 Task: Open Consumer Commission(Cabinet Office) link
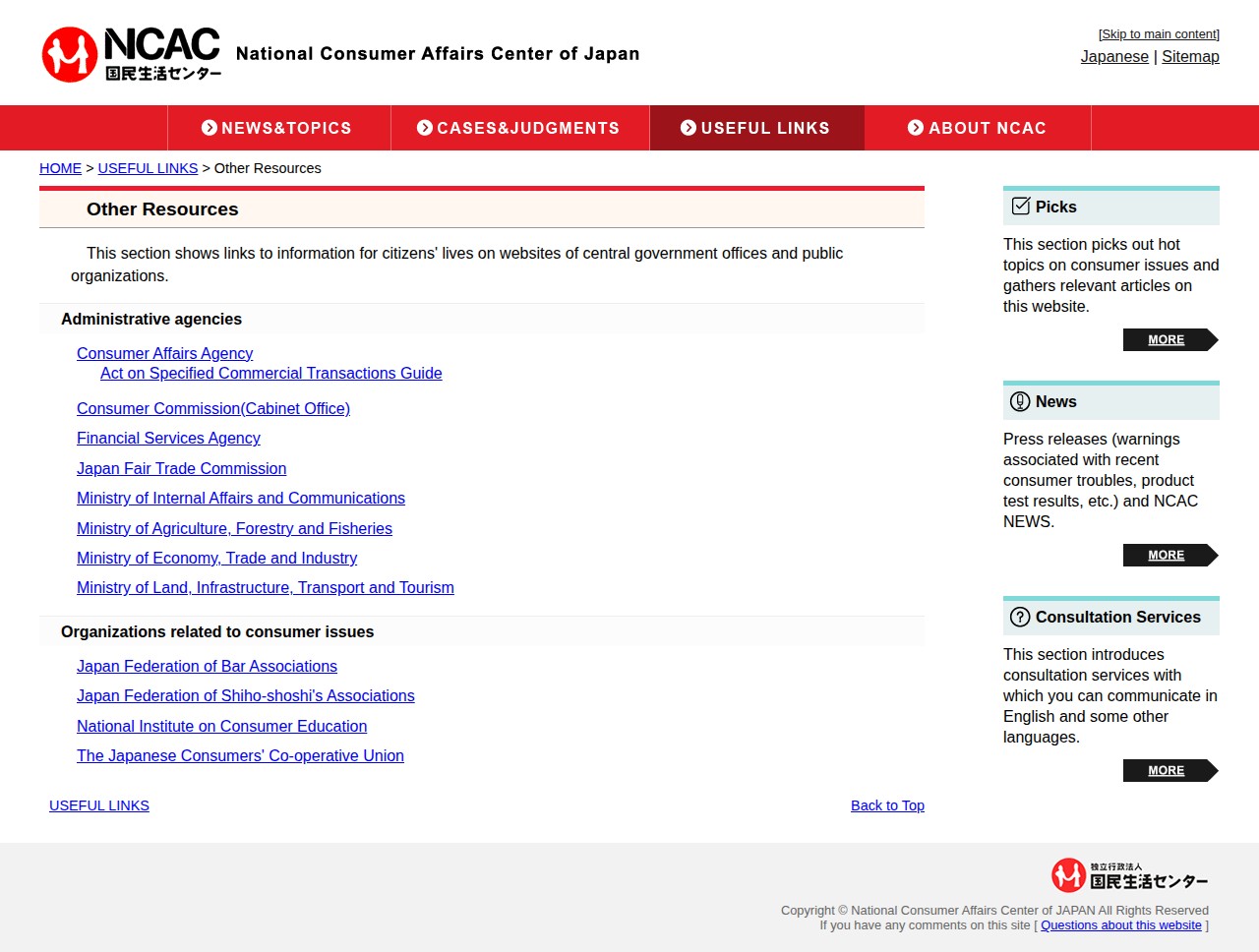213,408
